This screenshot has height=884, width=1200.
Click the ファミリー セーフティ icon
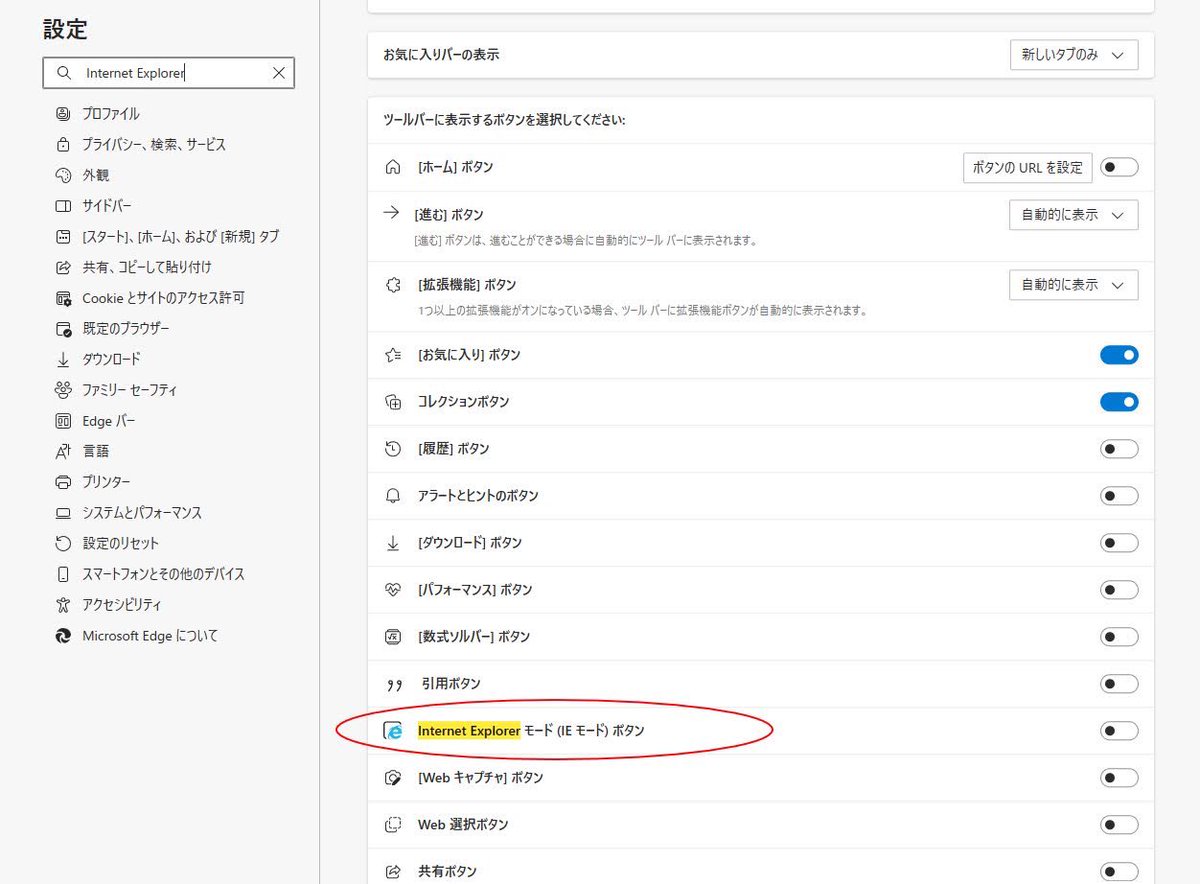(64, 390)
